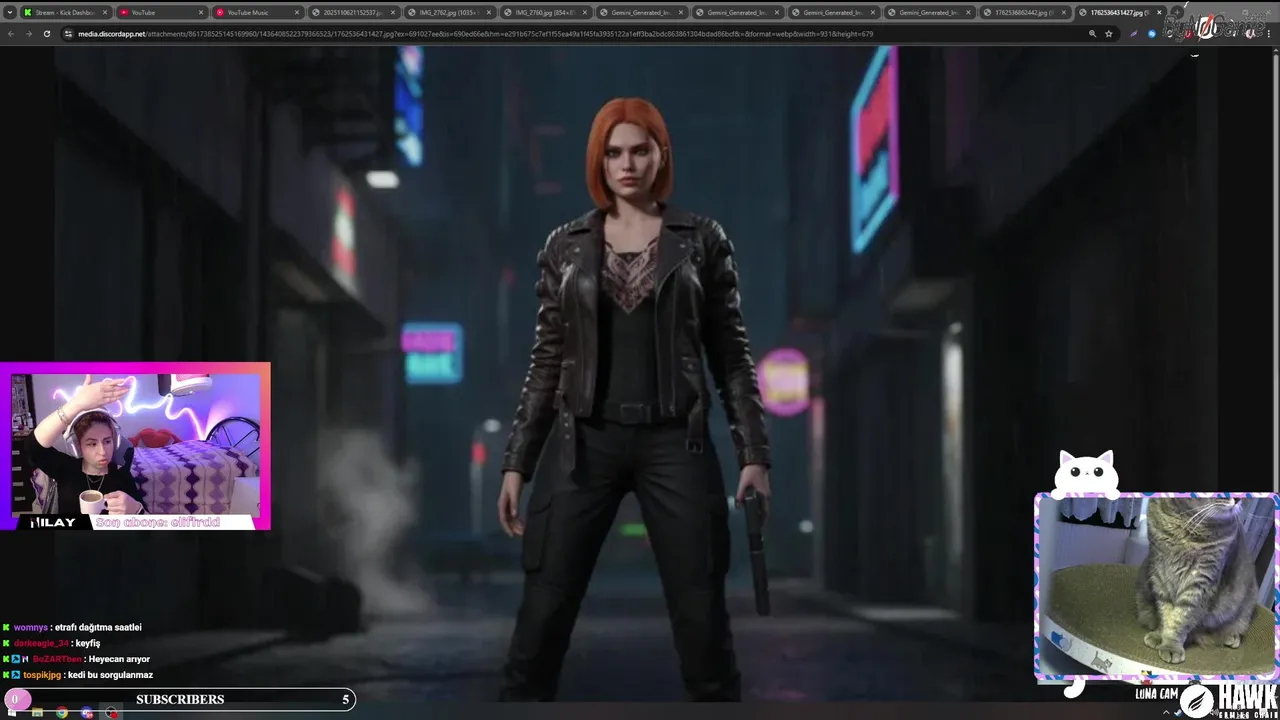Screen dimensions: 1280x720
Task: Reload the current page
Action: click(x=46, y=33)
